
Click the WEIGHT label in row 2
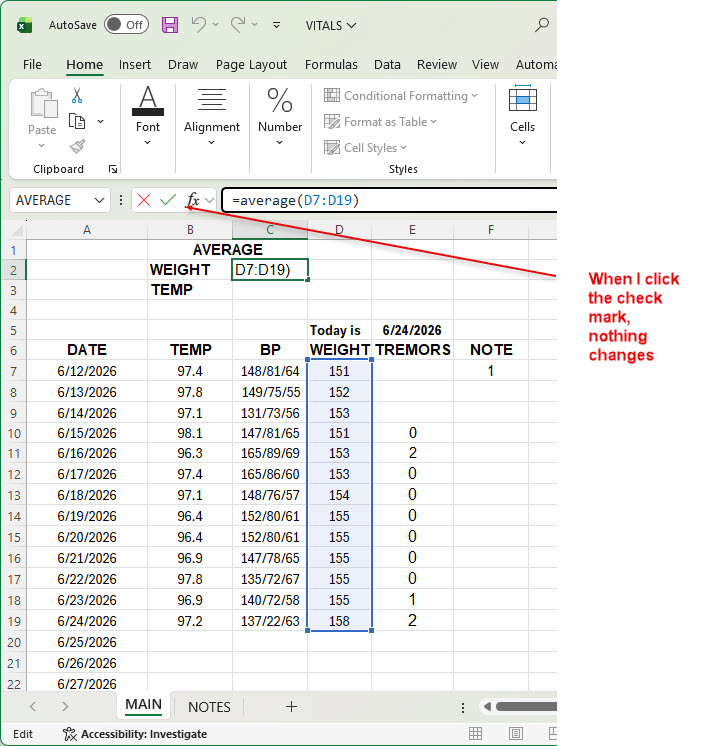(x=180, y=270)
